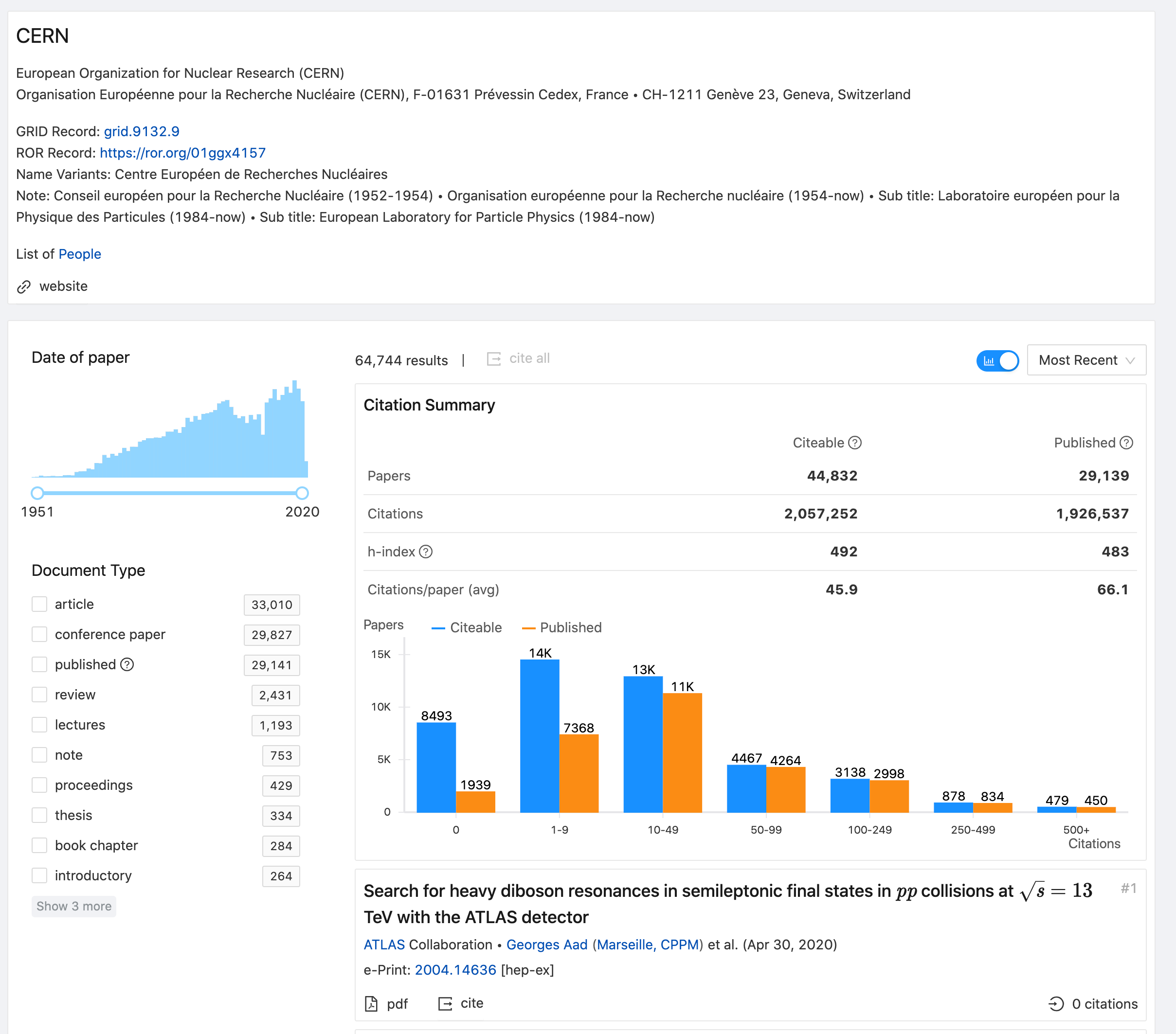Image resolution: width=1176 pixels, height=1034 pixels.
Task: Check the conference paper checkbox
Action: pos(39,634)
